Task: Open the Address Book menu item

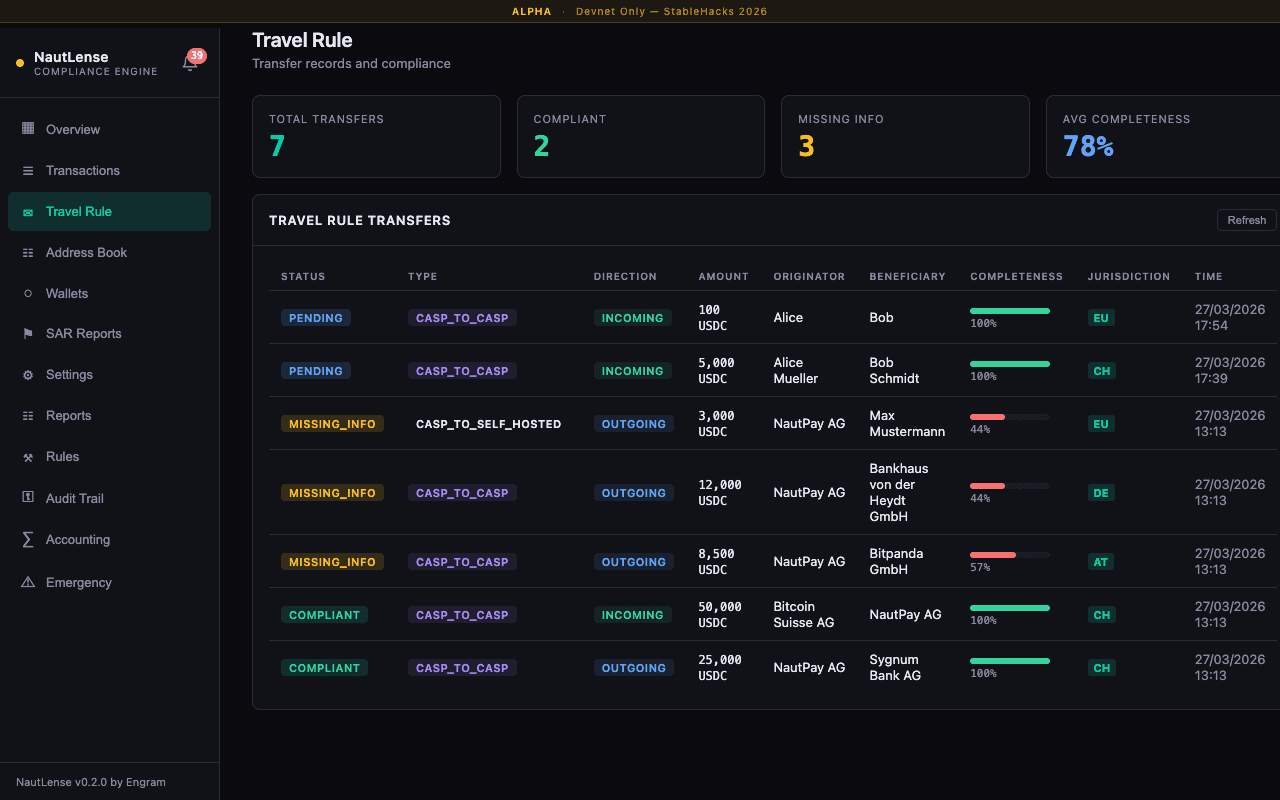Action: pos(86,253)
